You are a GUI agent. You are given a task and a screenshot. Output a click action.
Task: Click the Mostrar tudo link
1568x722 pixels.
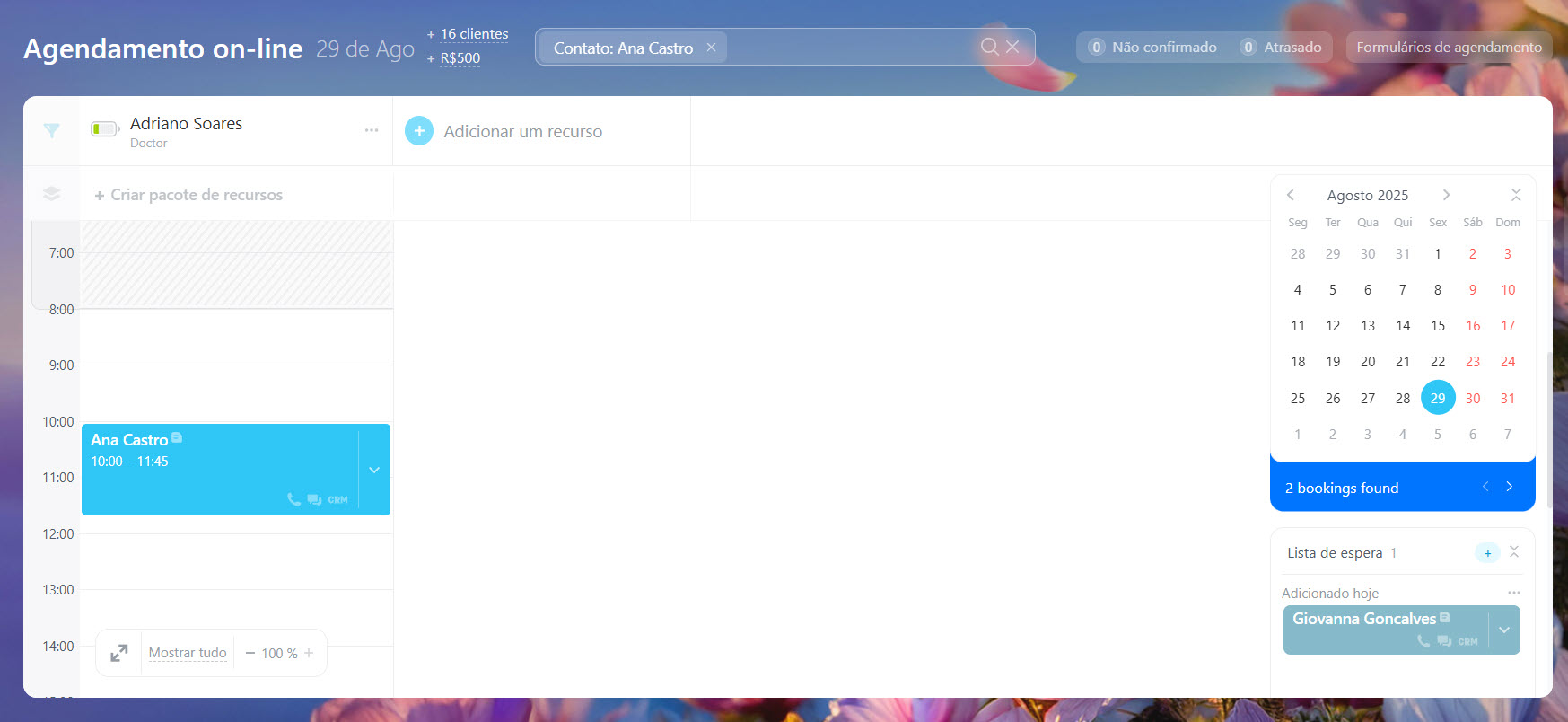click(188, 653)
